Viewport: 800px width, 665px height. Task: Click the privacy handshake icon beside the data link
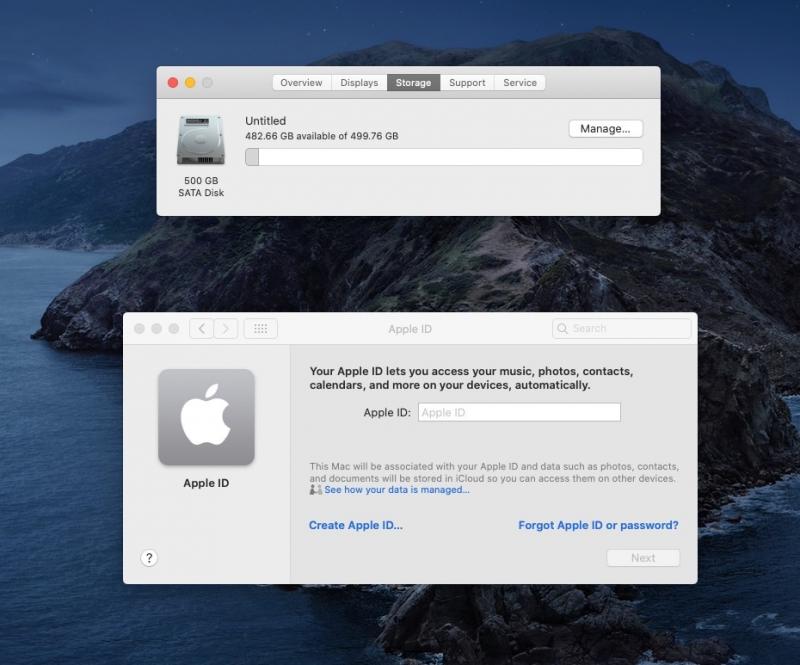point(316,490)
